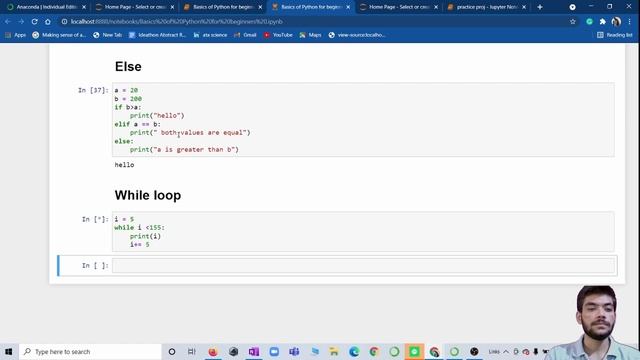
Task: Click into the empty notebook code cell
Action: tap(363, 266)
